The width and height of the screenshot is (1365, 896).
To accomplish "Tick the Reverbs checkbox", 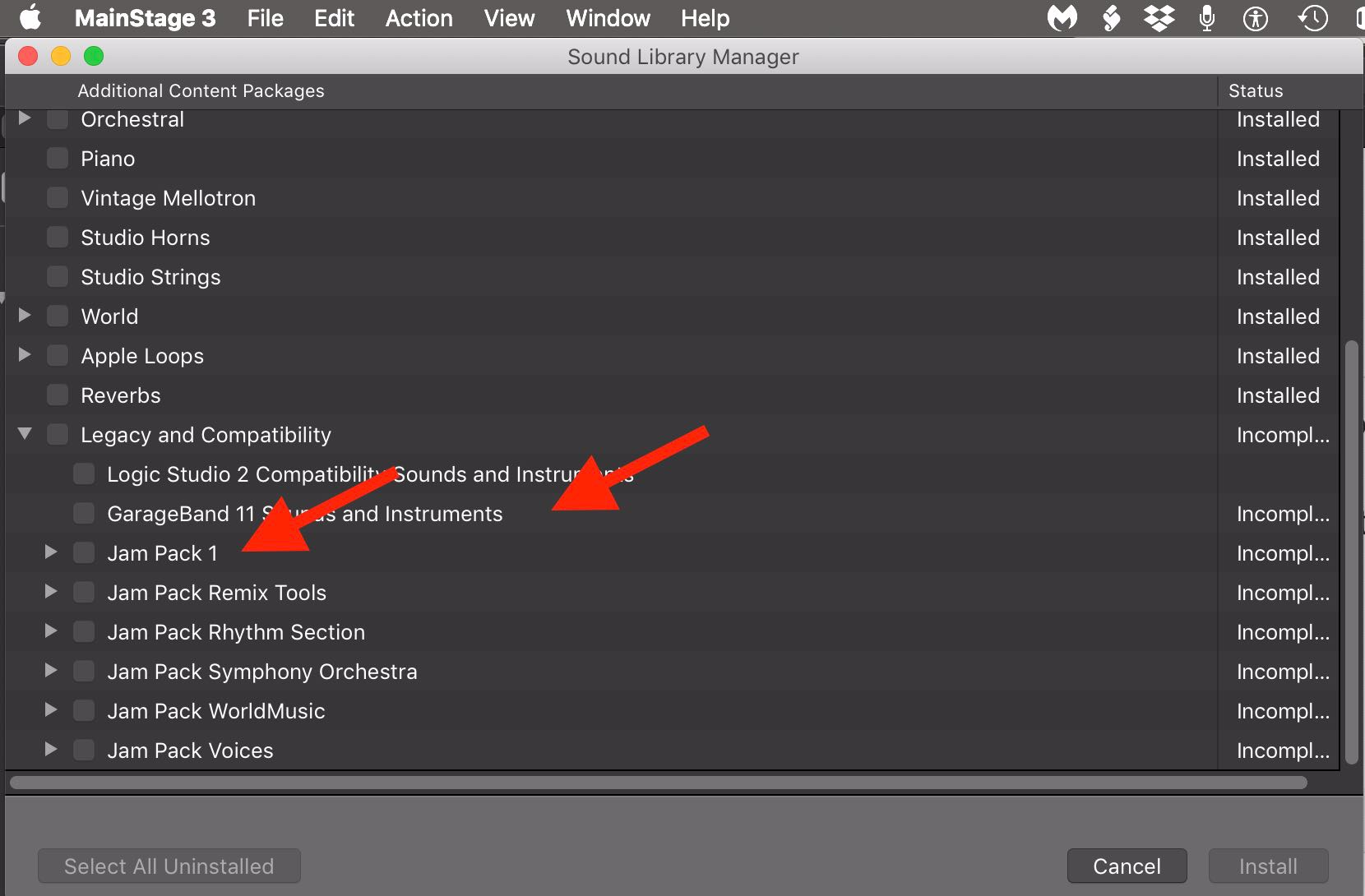I will [58, 395].
